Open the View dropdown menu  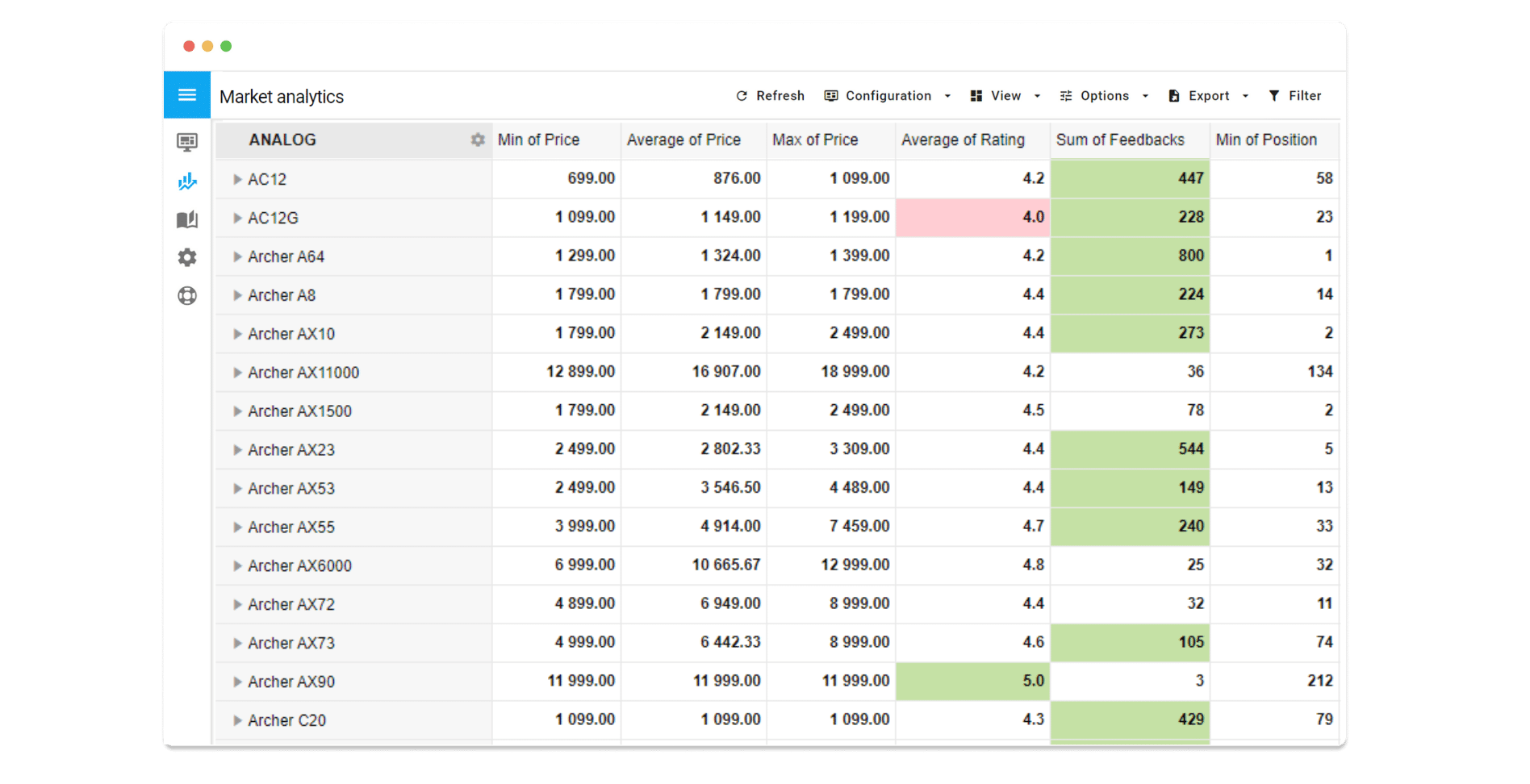[x=1005, y=96]
